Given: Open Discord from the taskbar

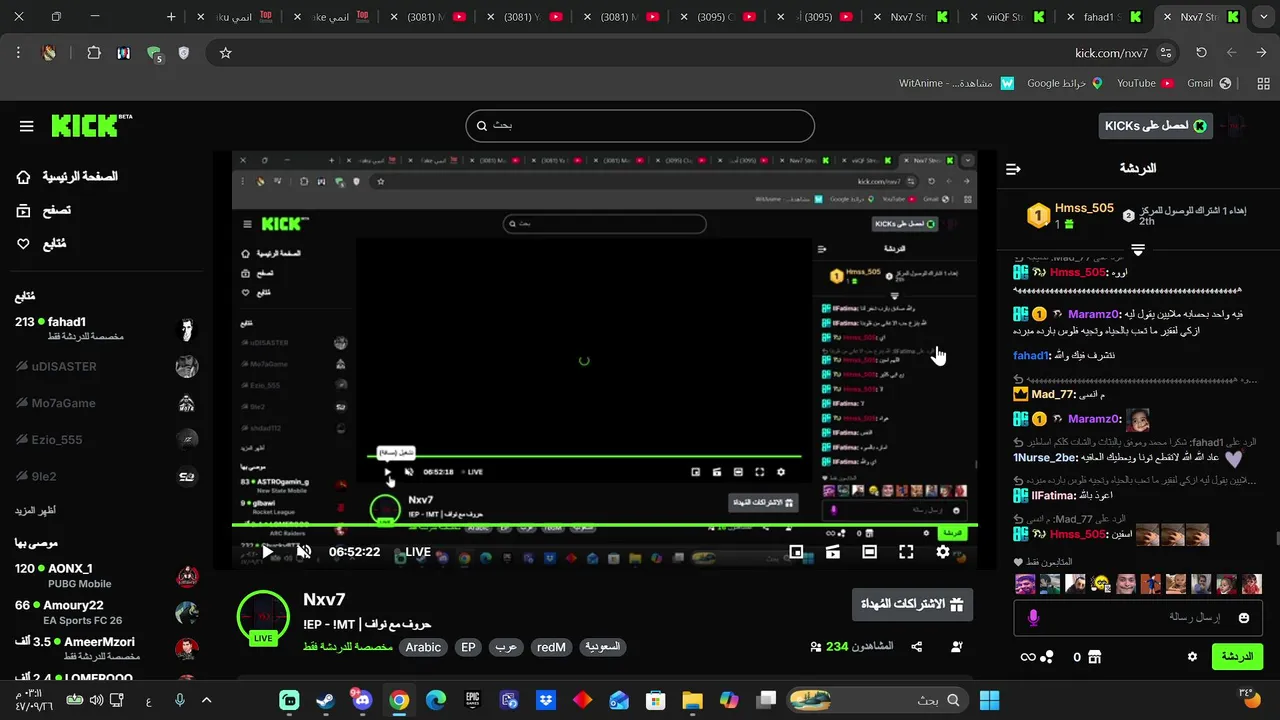Looking at the screenshot, I should coord(361,700).
